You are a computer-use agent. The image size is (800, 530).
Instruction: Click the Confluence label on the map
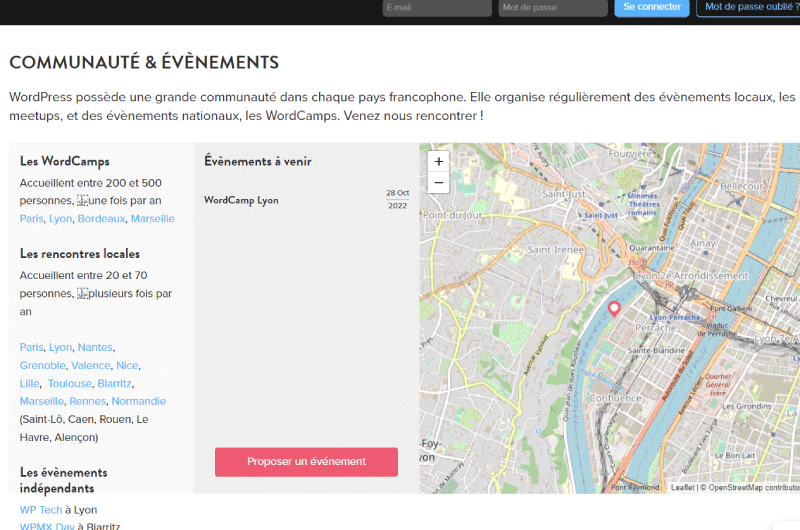[x=615, y=398]
